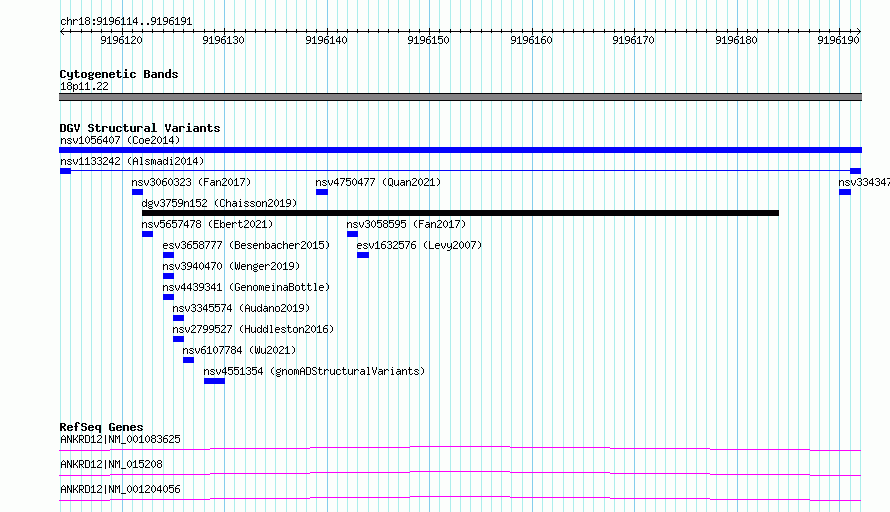
Task: Select nsv4439341 (GenomeinaBottle) variant label
Action: (246, 287)
